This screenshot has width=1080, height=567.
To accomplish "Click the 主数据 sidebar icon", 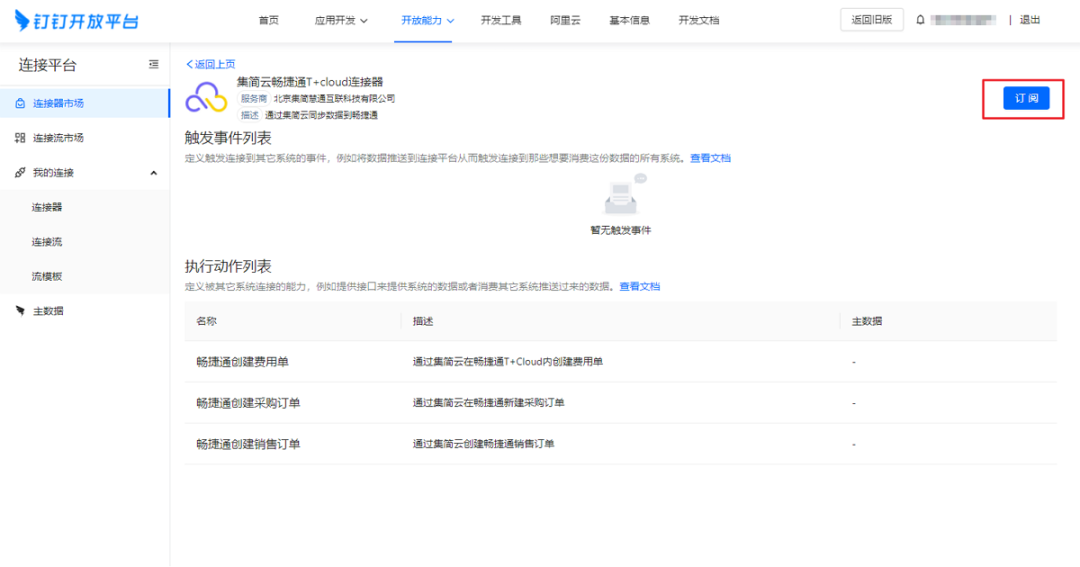I will [20, 311].
